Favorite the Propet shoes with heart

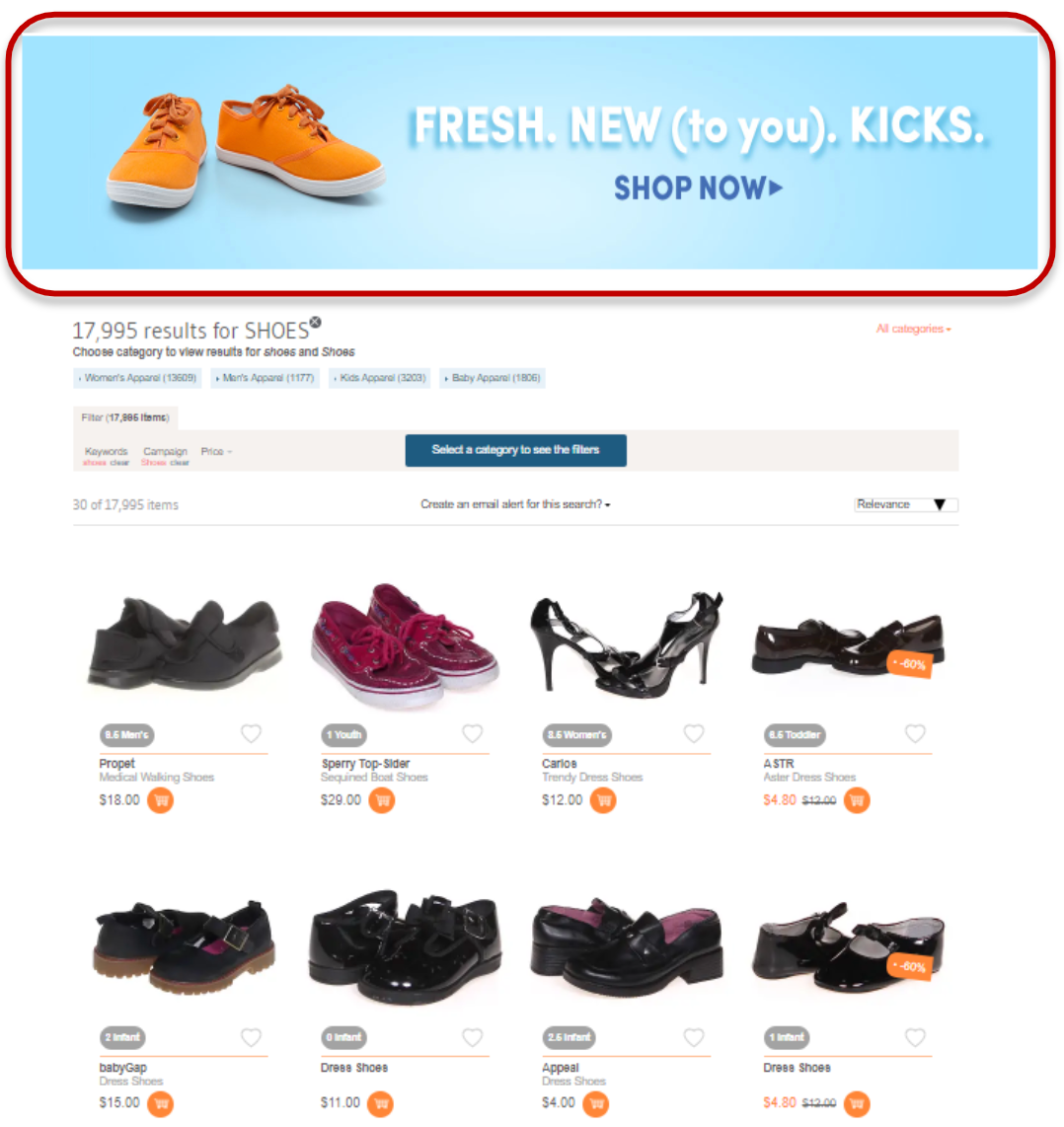251,734
